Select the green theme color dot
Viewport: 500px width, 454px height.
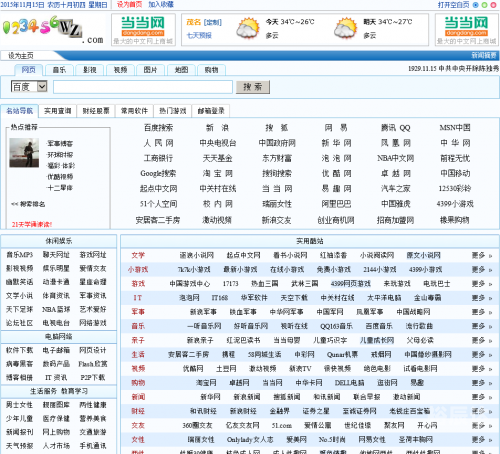coord(484,5)
